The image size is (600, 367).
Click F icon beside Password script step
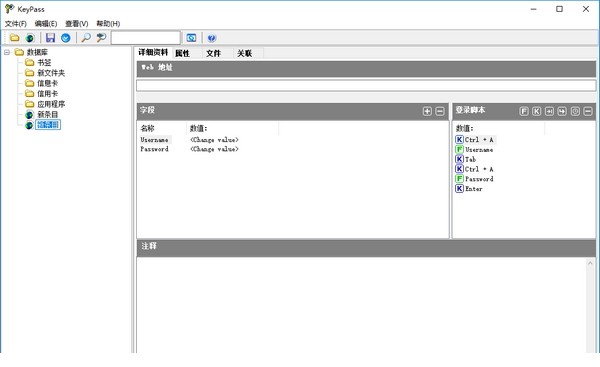459,178
